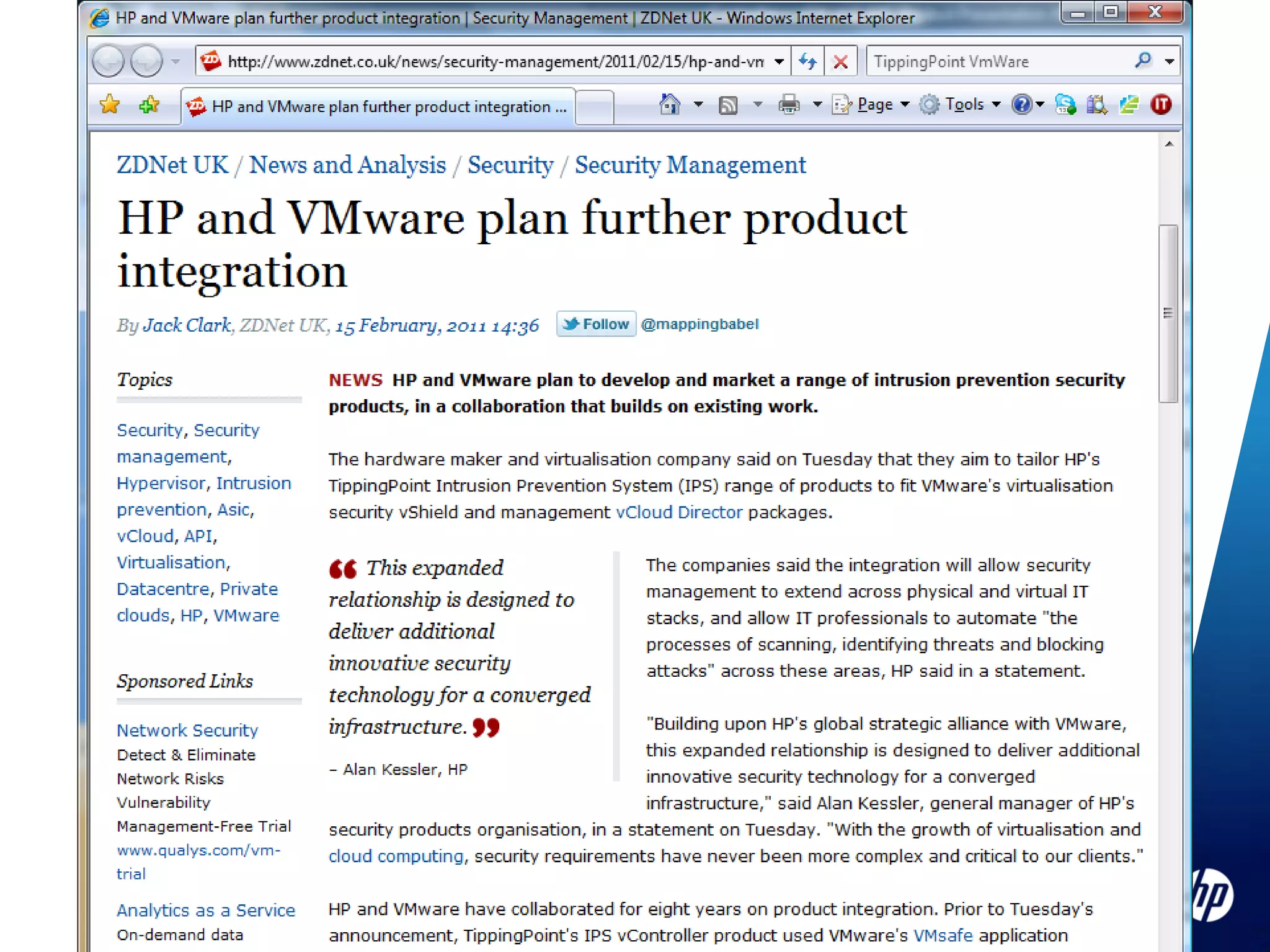Open the Tools menu
The height and width of the screenshot is (952, 1270).
[964, 105]
